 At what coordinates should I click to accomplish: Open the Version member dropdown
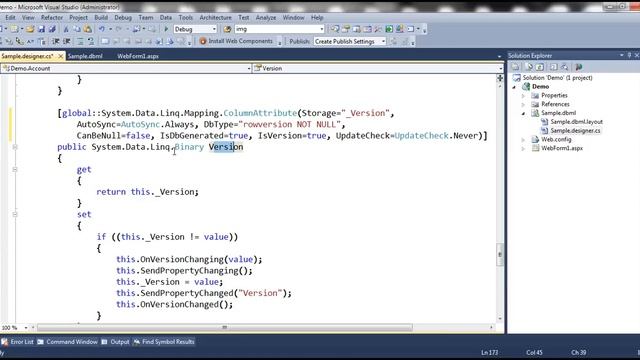point(501,69)
